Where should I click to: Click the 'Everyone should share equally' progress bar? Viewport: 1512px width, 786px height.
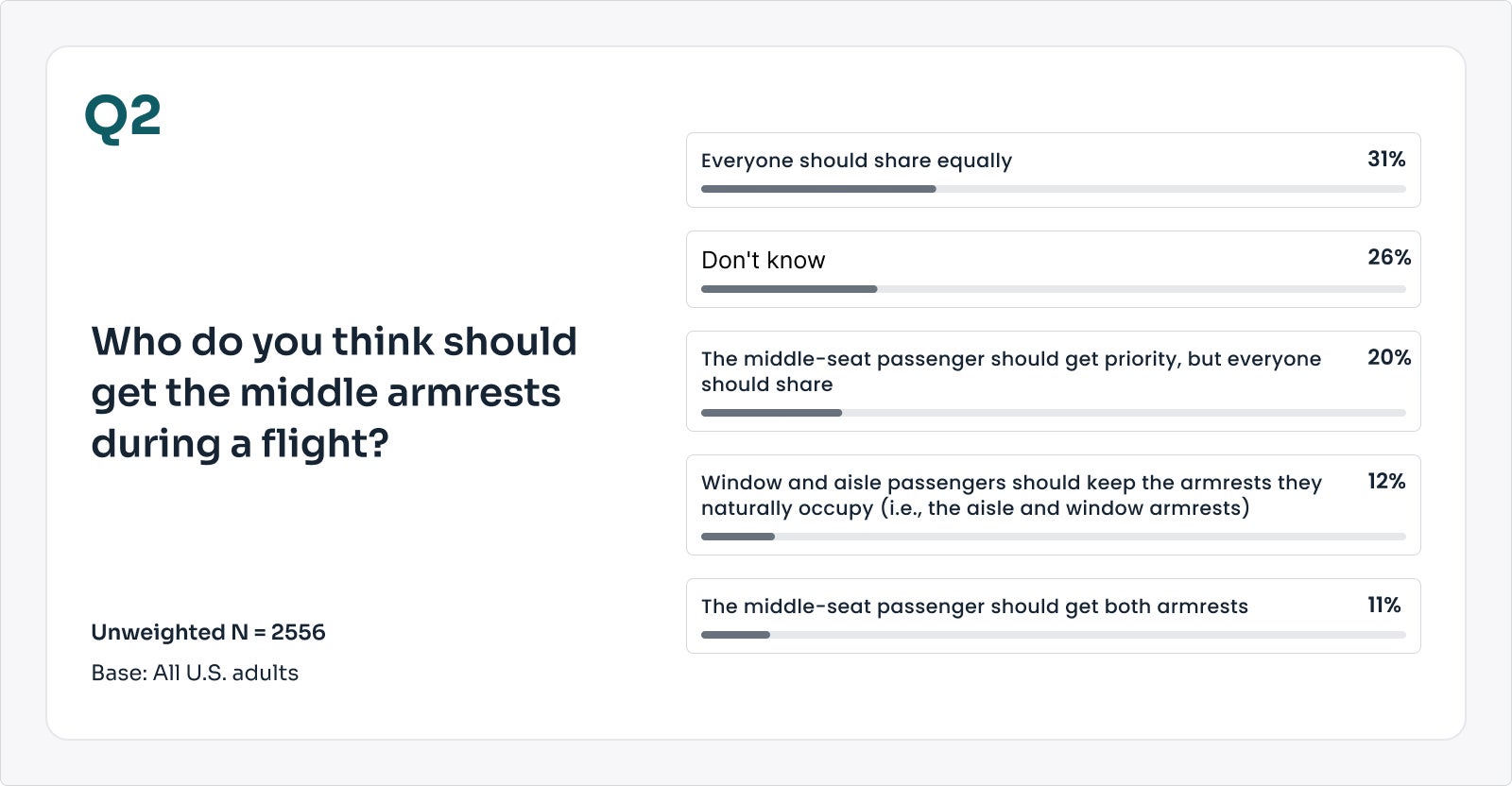tap(1054, 189)
